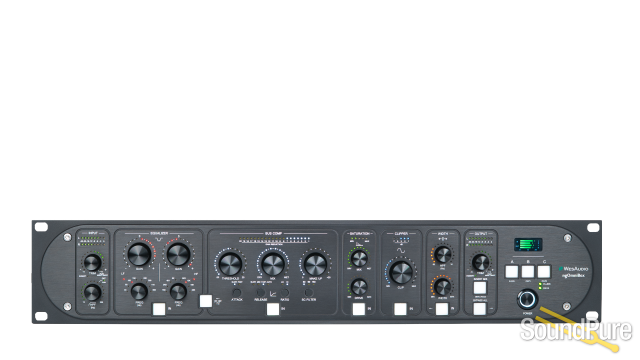Click the Output TRIM knob
The height and width of the screenshot is (360, 640).
tap(480, 262)
